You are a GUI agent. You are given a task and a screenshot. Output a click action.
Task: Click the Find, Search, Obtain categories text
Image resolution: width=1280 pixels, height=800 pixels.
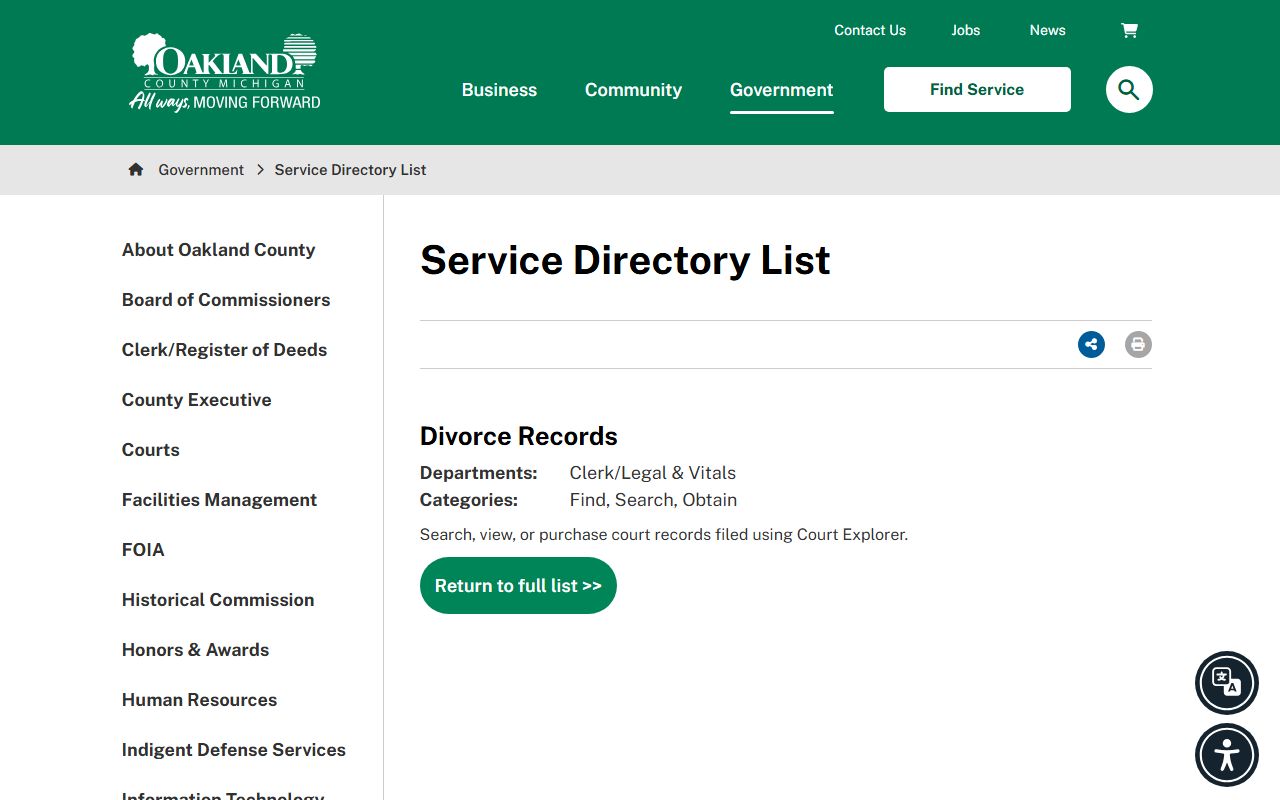(653, 500)
